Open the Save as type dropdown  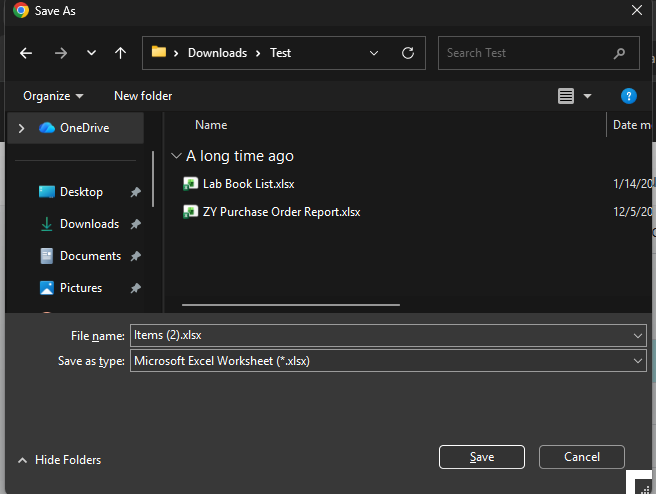pyautogui.click(x=638, y=361)
